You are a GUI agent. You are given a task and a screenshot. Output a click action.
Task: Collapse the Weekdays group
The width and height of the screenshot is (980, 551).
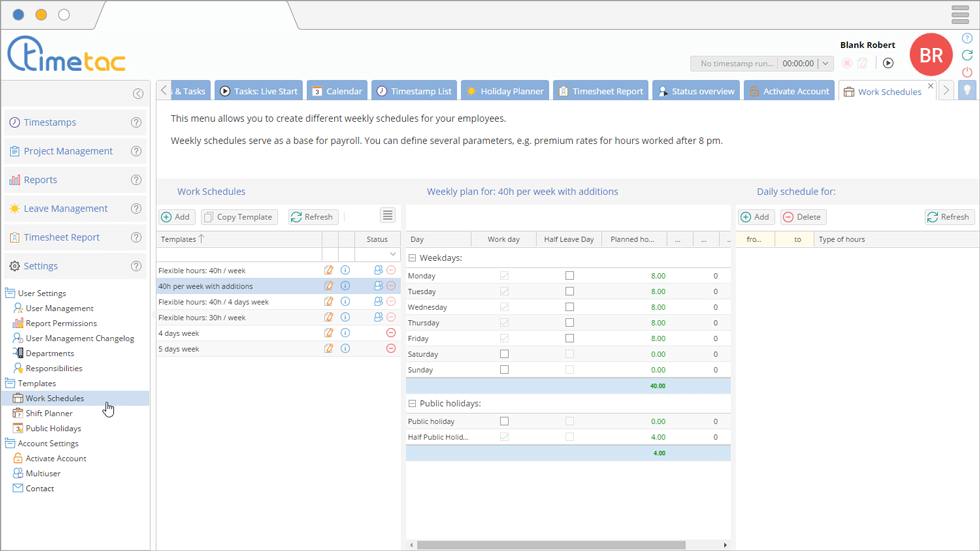(412, 258)
